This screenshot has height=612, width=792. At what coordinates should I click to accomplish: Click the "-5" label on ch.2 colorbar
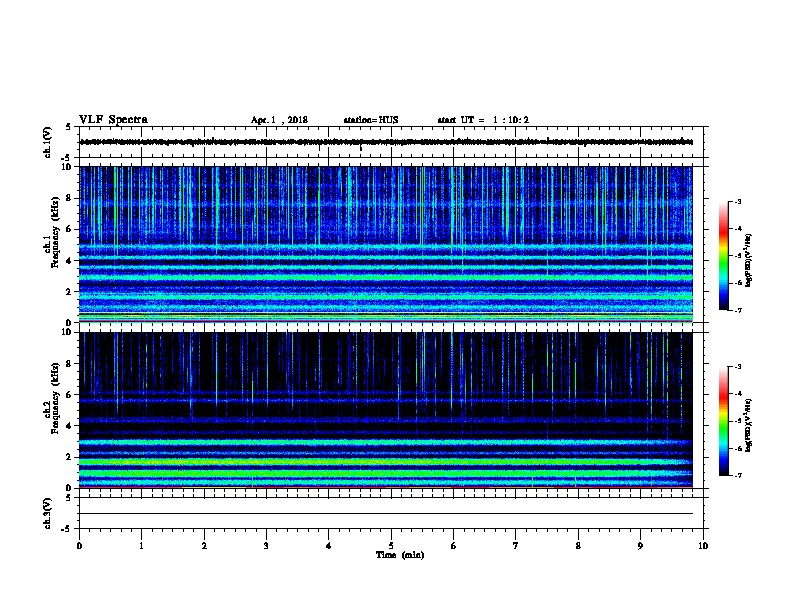tap(737, 421)
